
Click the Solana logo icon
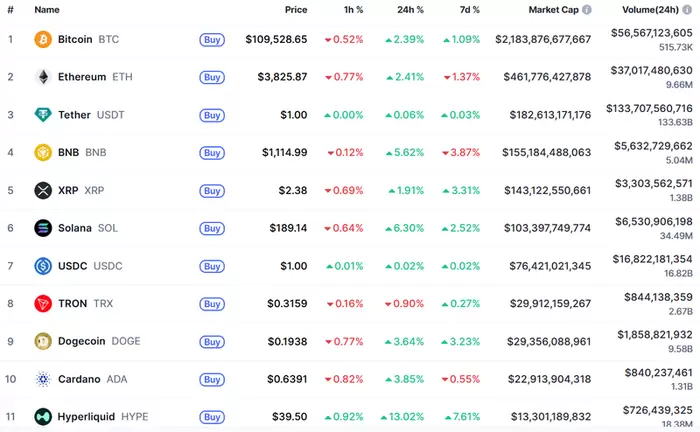43,228
